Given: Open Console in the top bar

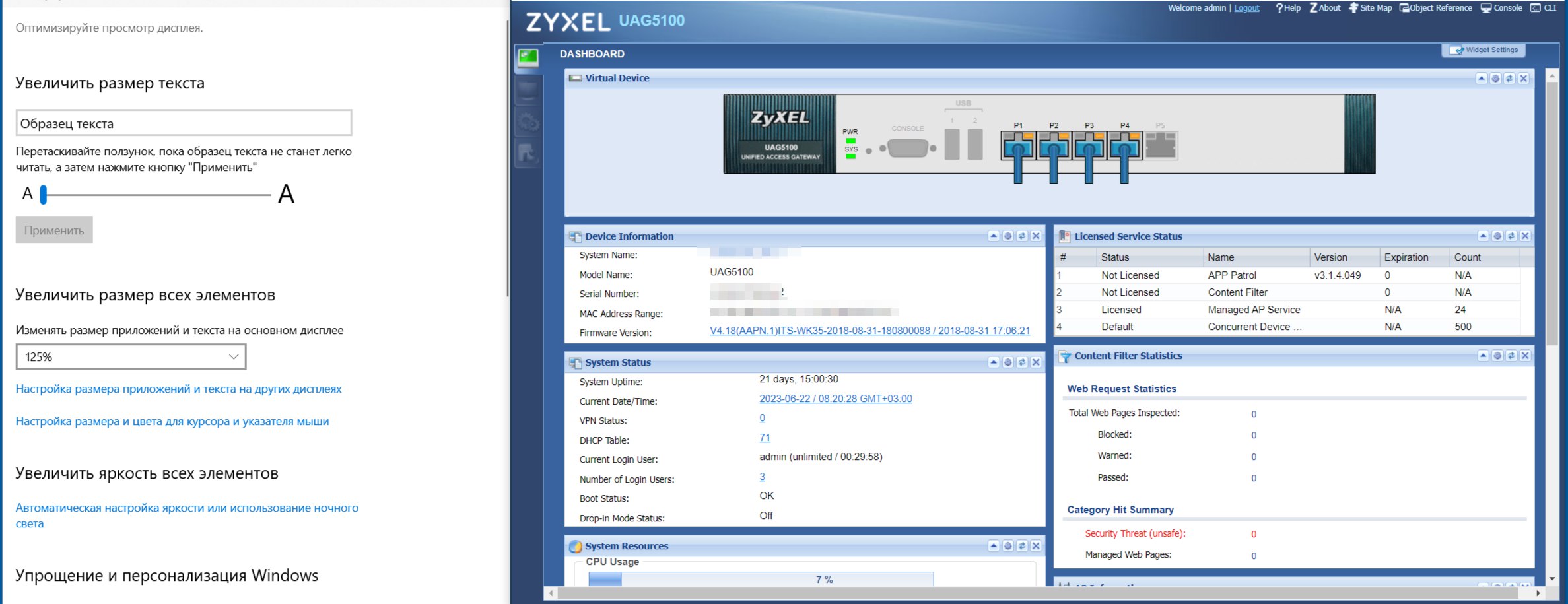Looking at the screenshot, I should tap(1501, 8).
